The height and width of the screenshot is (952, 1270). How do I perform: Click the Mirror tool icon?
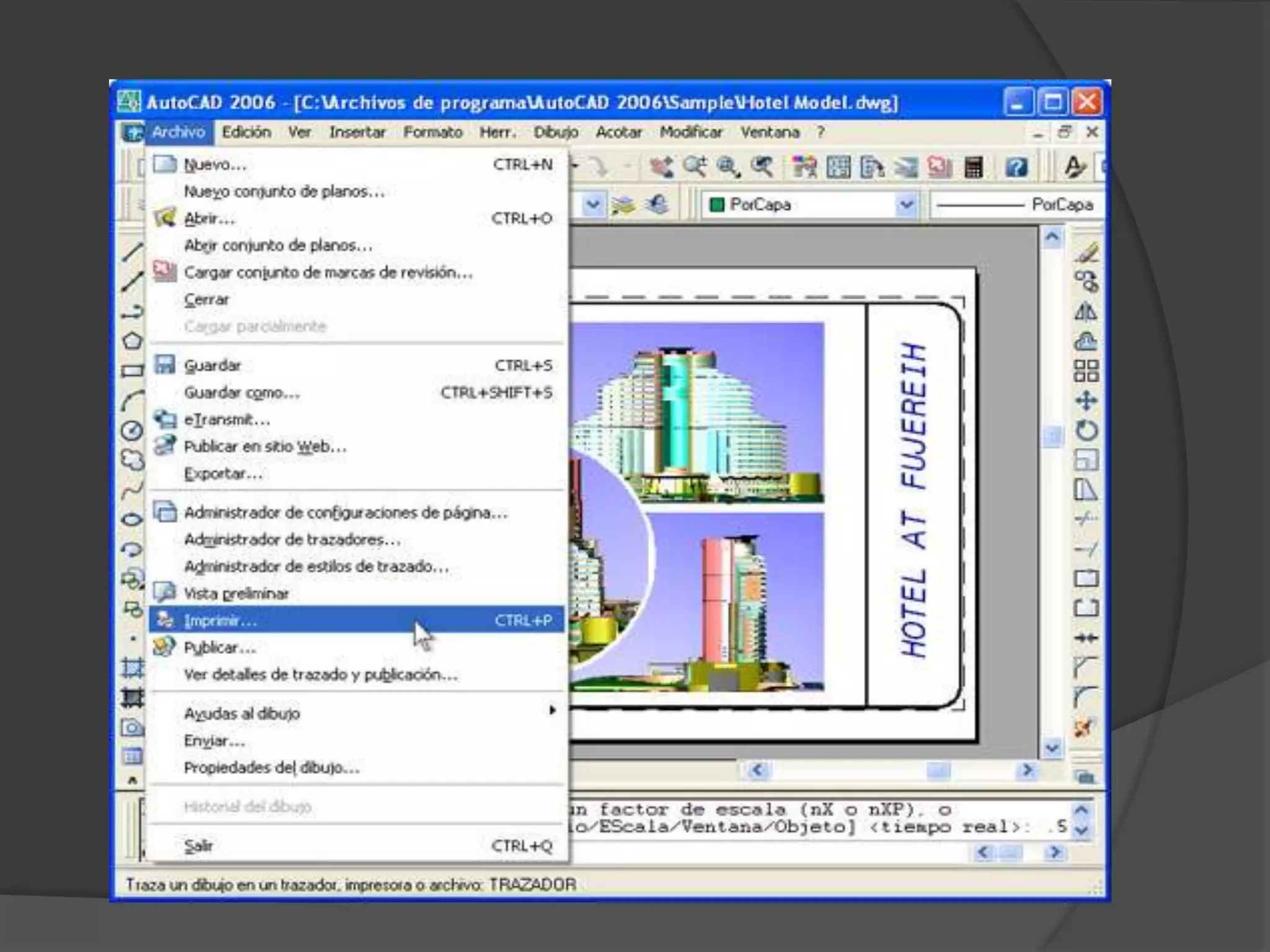1086,312
